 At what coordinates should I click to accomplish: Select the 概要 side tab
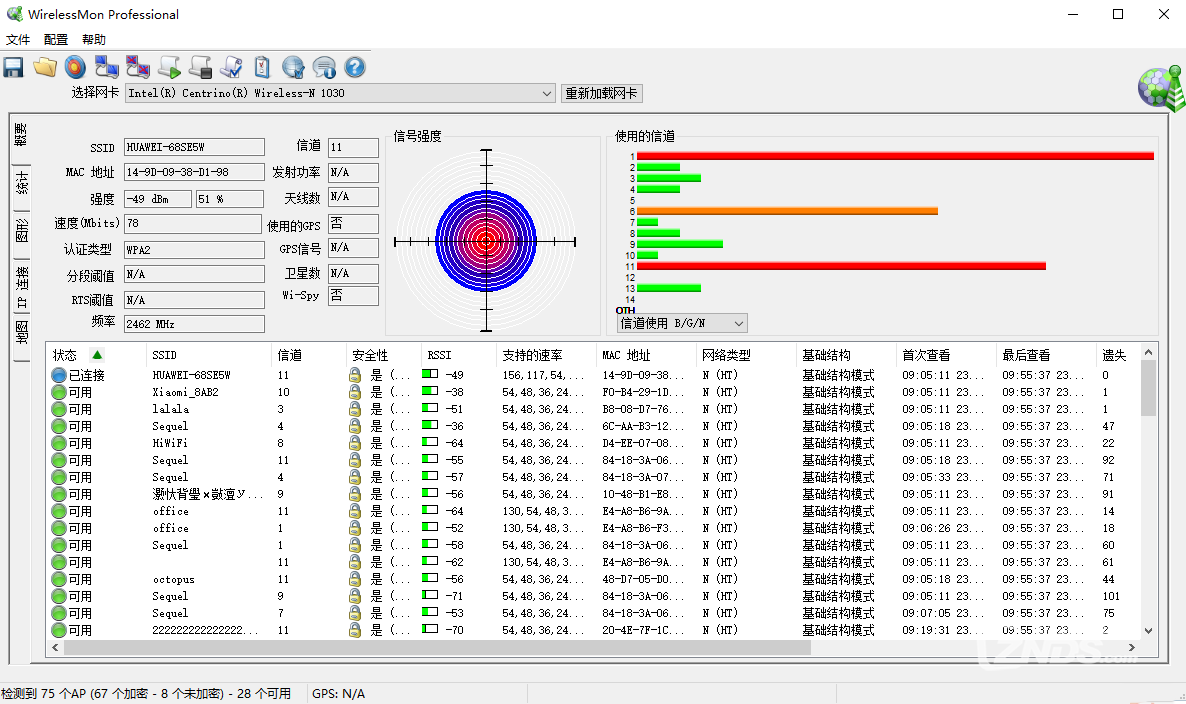pos(20,136)
